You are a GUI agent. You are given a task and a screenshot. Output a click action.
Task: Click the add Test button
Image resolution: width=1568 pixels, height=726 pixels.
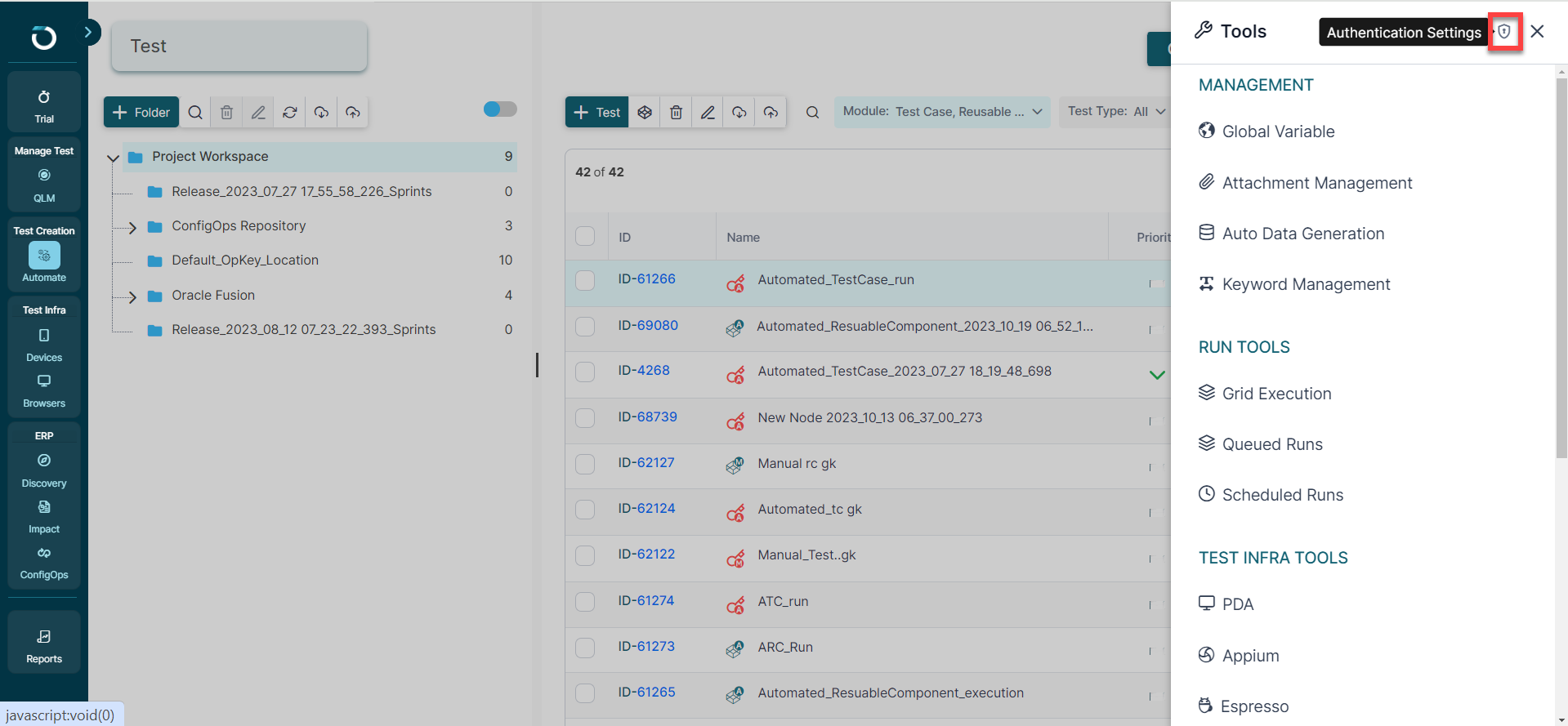(597, 112)
